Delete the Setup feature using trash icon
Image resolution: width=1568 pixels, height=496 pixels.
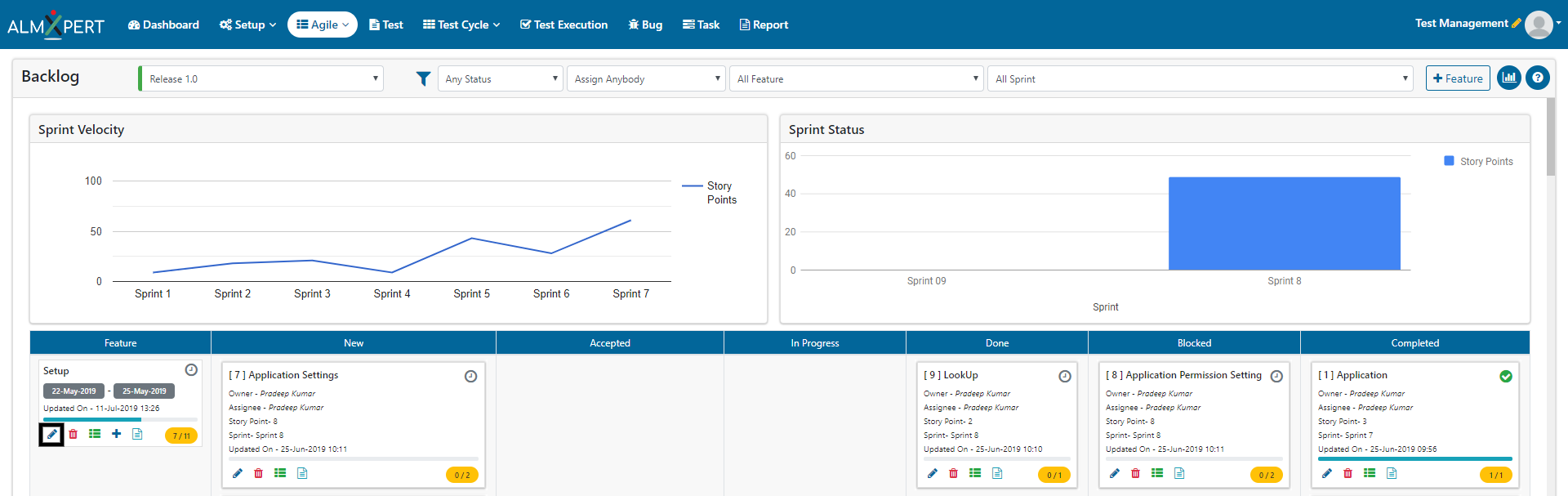point(73,435)
